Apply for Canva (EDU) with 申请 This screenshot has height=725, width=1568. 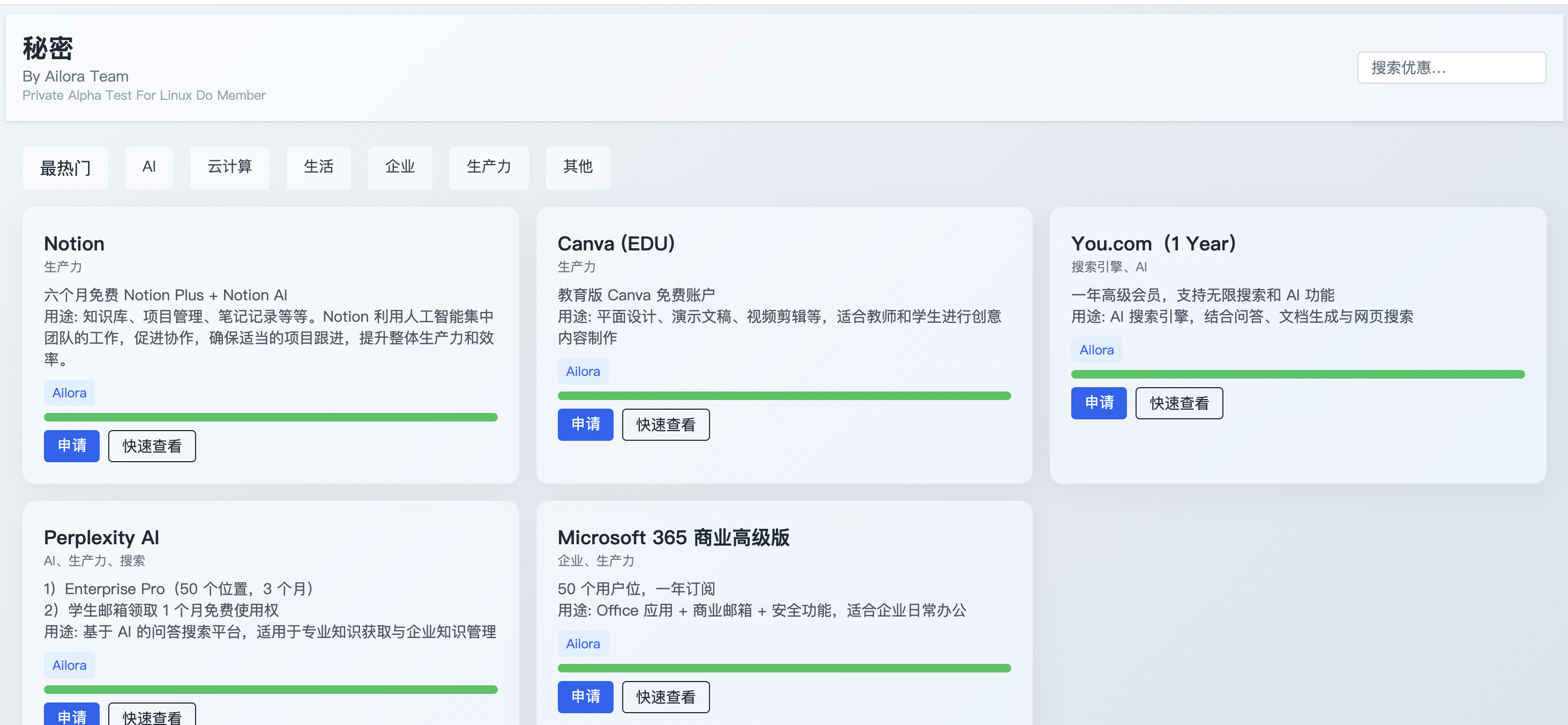point(586,425)
